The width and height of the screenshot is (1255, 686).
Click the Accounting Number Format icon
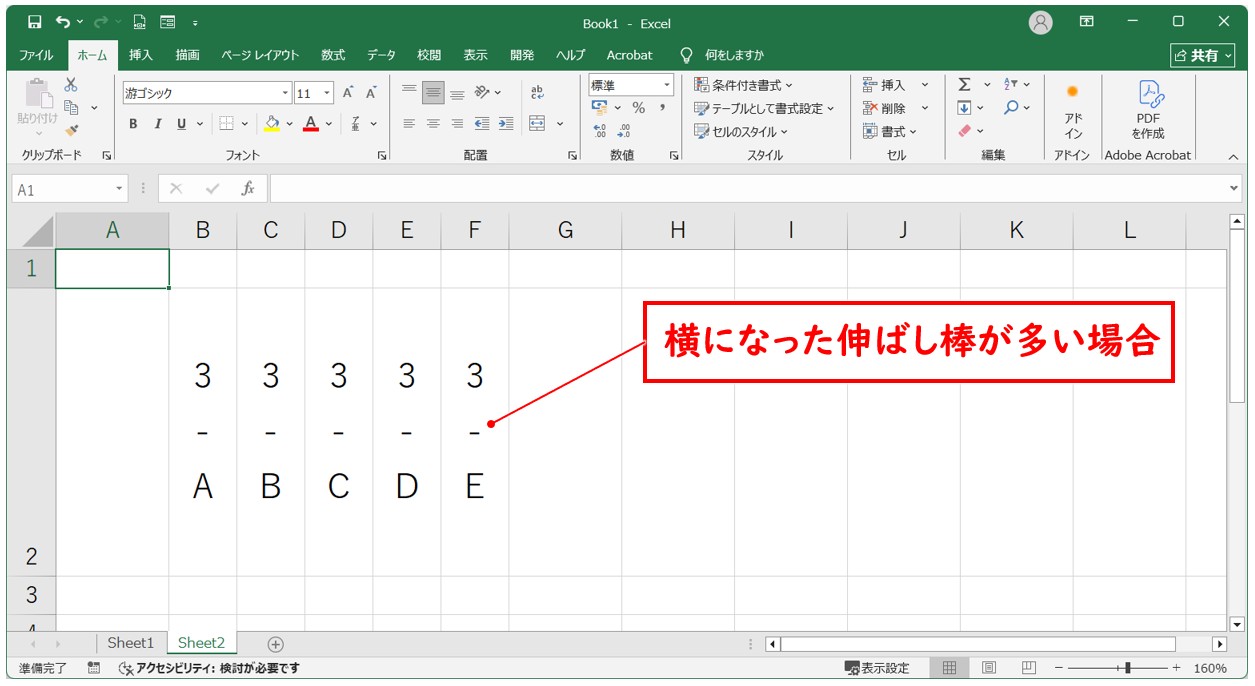pyautogui.click(x=600, y=108)
